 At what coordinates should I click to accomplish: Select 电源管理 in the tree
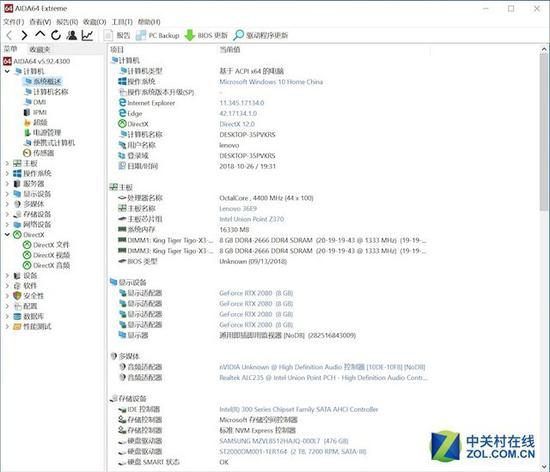pos(42,133)
